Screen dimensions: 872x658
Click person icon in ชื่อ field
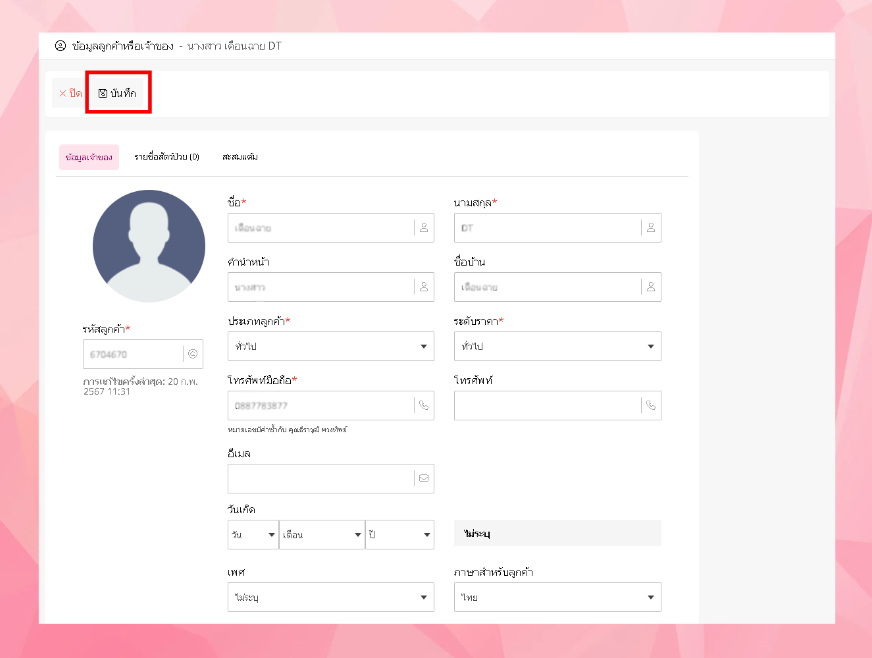point(424,227)
